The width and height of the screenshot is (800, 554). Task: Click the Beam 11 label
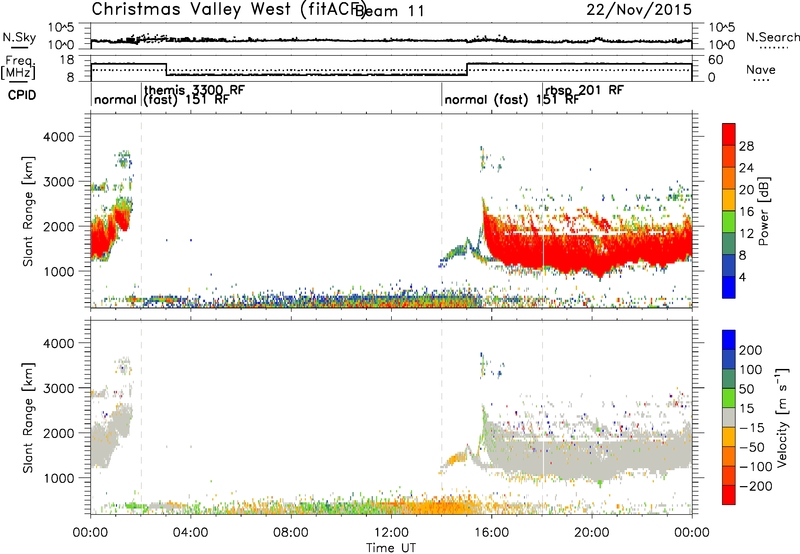click(x=390, y=11)
